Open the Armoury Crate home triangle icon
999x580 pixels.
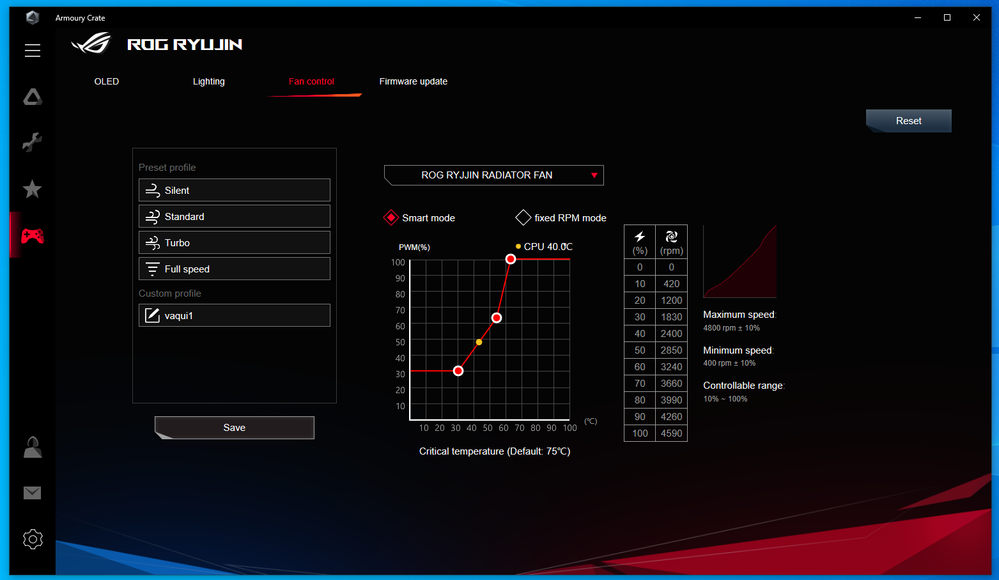[32, 97]
